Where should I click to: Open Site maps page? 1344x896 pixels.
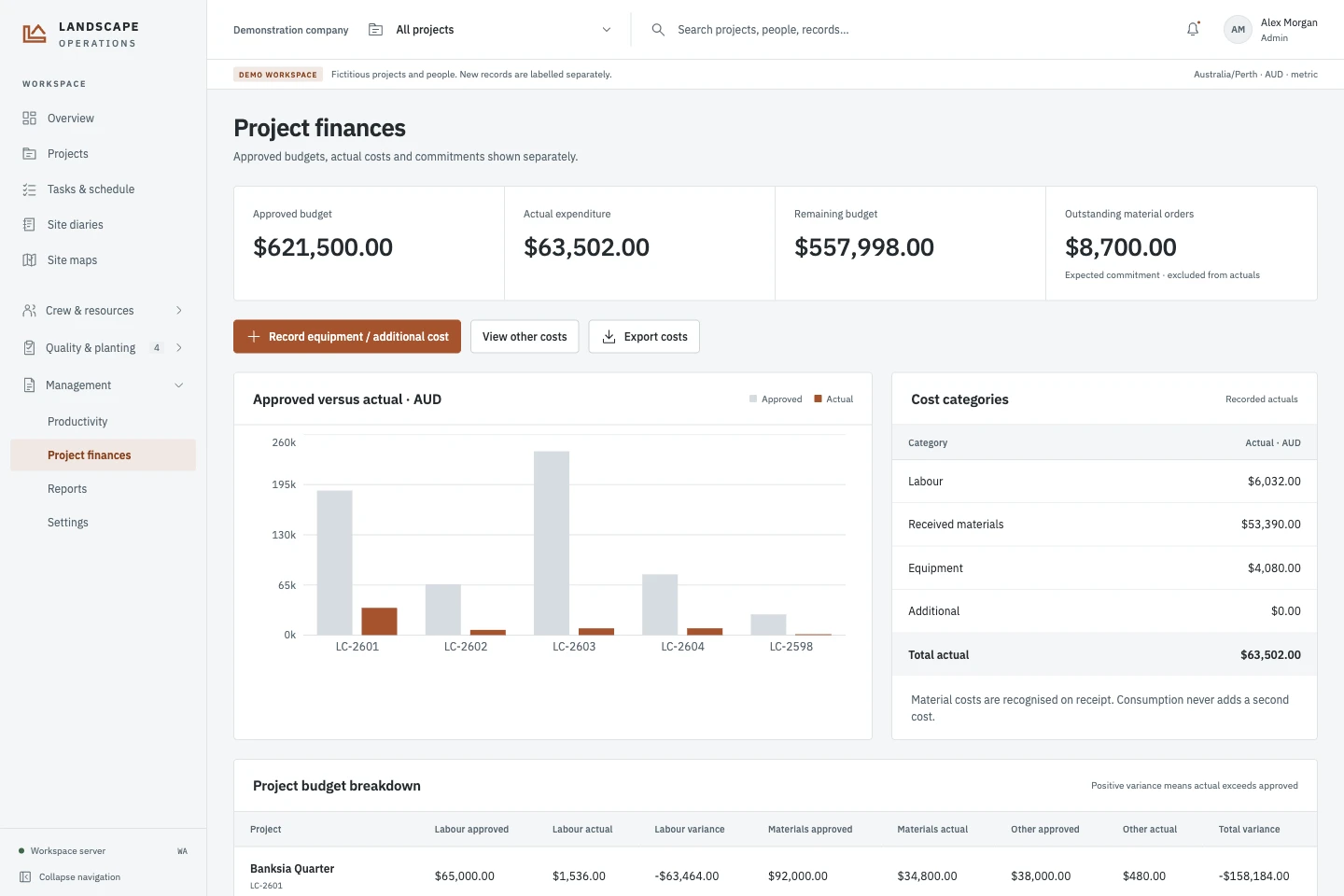[x=103, y=260]
